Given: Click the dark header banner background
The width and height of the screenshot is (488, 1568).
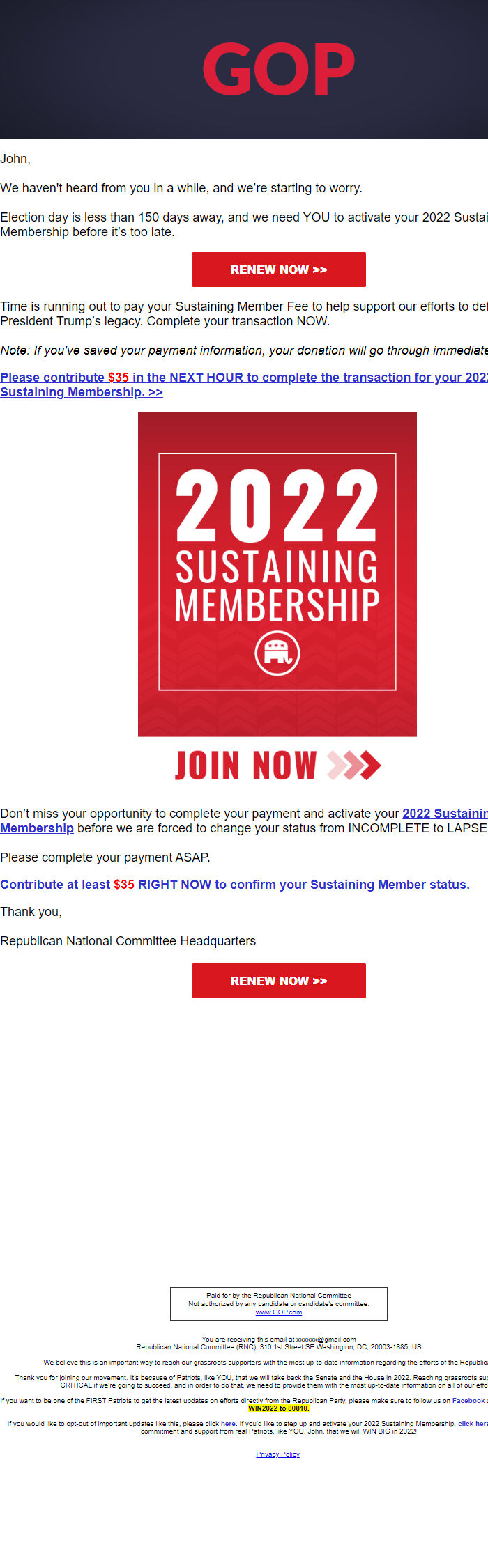Looking at the screenshot, I should point(84,70).
